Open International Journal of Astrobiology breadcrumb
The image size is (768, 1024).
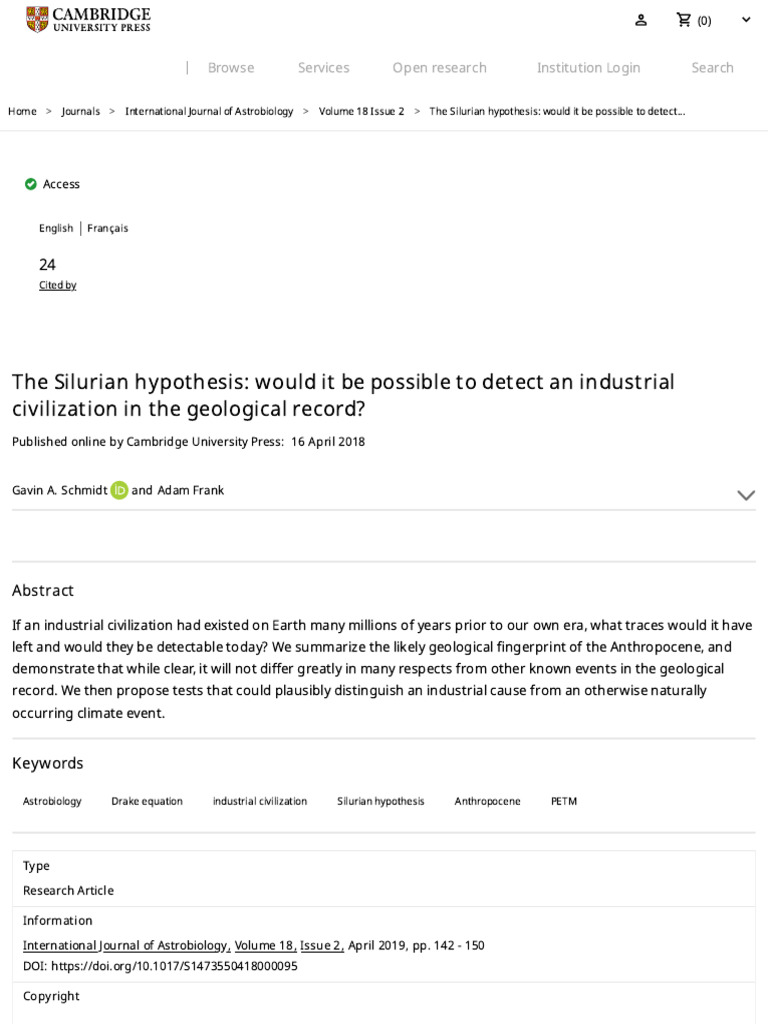209,111
